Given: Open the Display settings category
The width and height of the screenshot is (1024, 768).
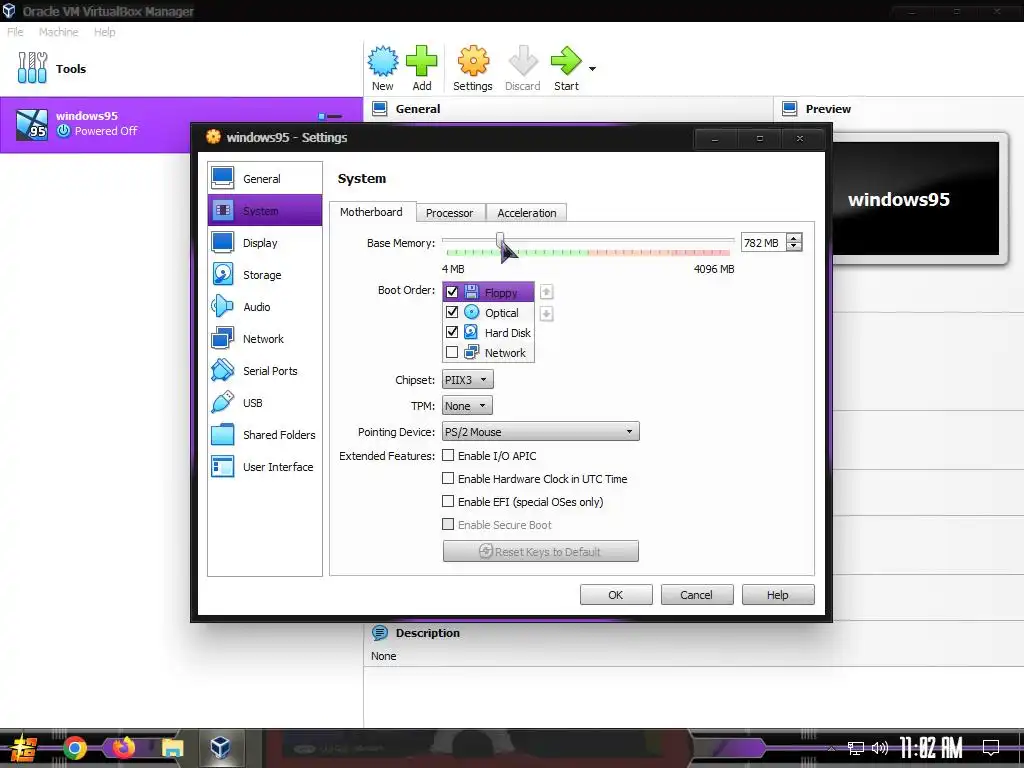Looking at the screenshot, I should pos(264,242).
